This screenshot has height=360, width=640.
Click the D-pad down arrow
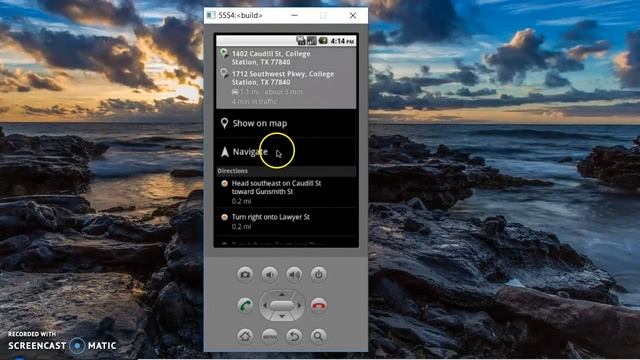(282, 316)
